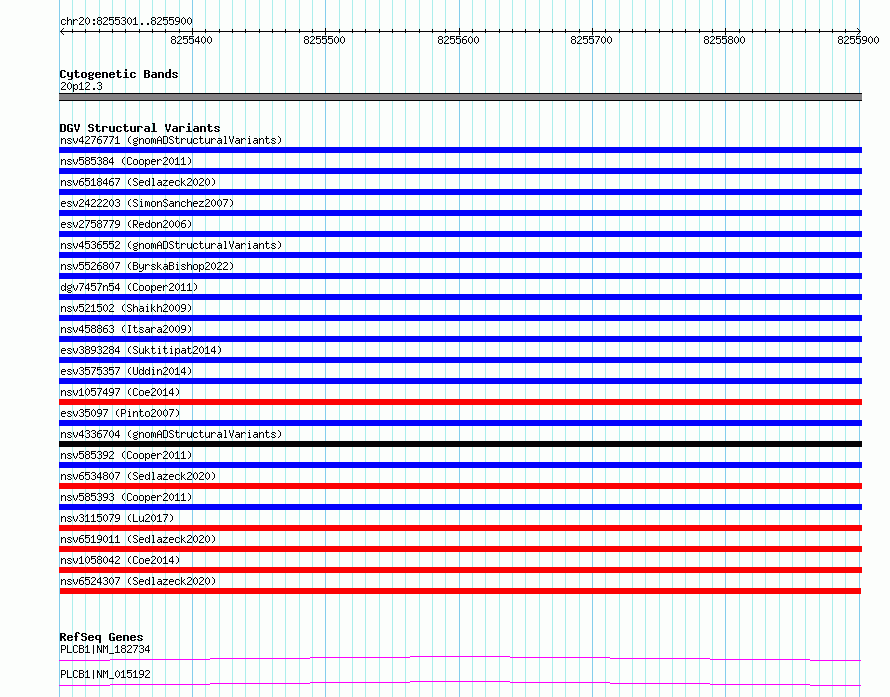
Task: Click the 8255800 ruler coordinate label
Action: pyautogui.click(x=724, y=40)
